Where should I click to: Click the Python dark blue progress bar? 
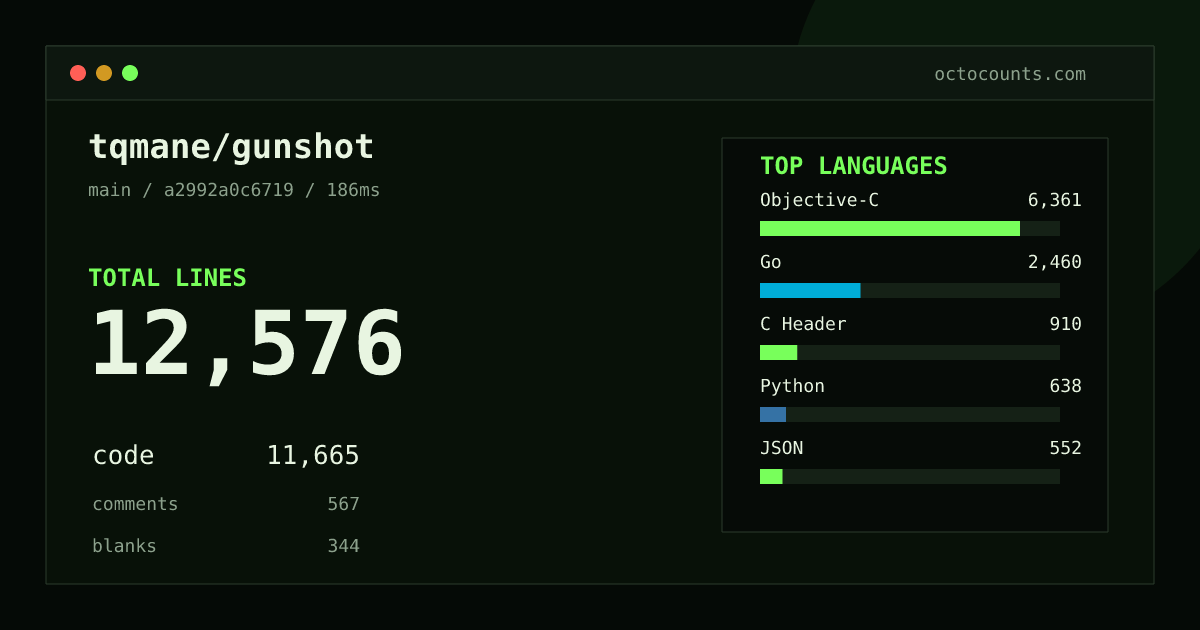(773, 414)
